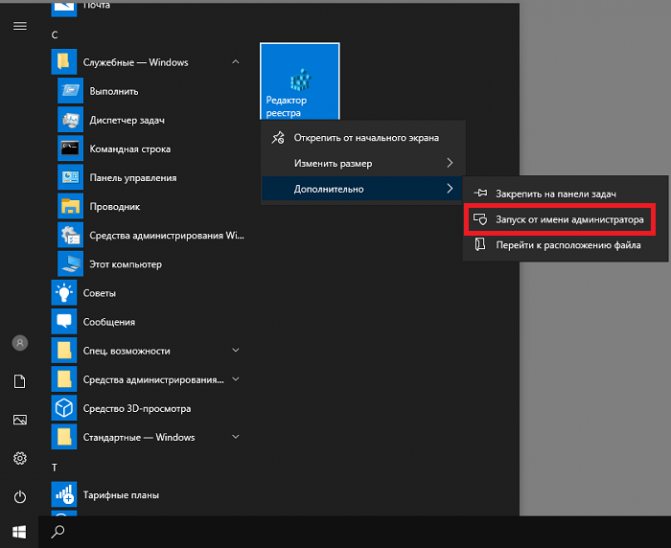Click the letter T section header
This screenshot has width=671, height=548.
click(x=54, y=467)
